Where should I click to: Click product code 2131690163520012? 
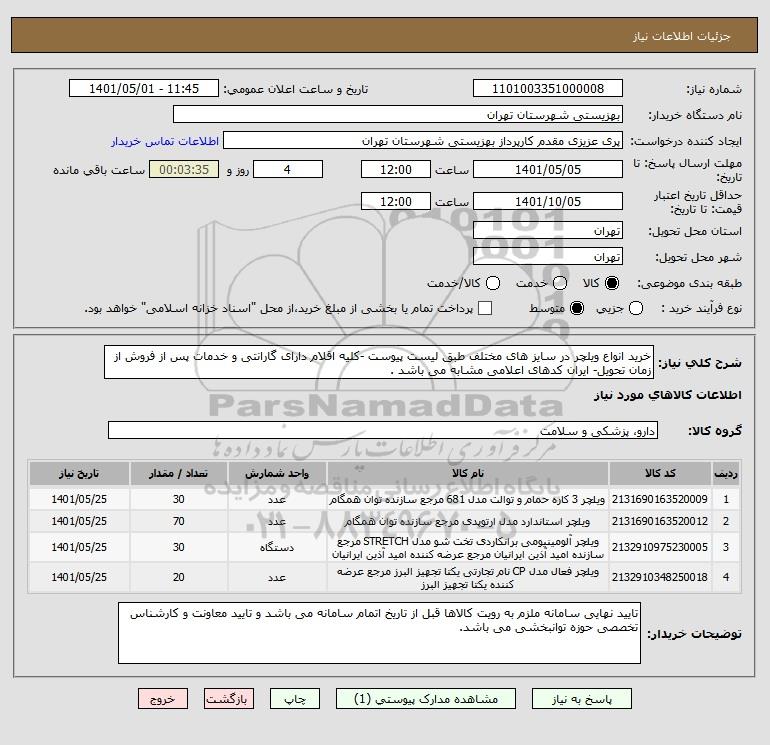tap(660, 522)
